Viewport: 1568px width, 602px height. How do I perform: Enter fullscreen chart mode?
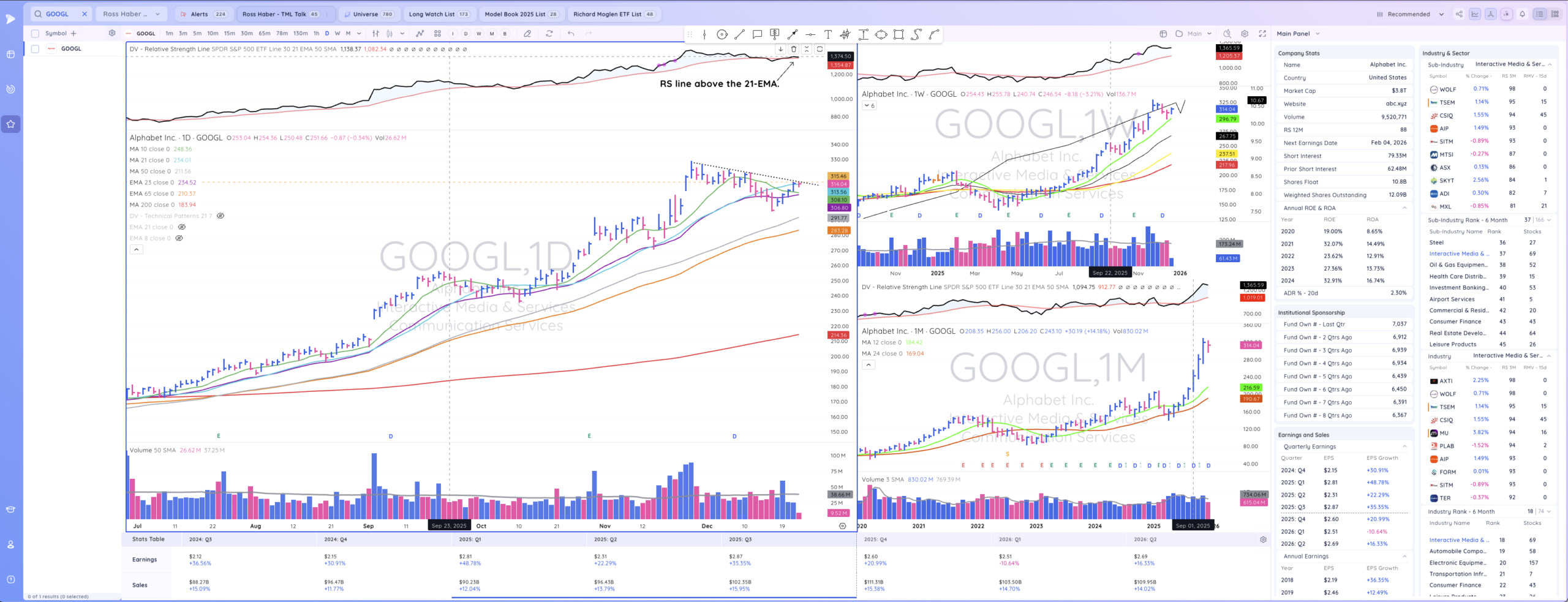(x=1262, y=34)
